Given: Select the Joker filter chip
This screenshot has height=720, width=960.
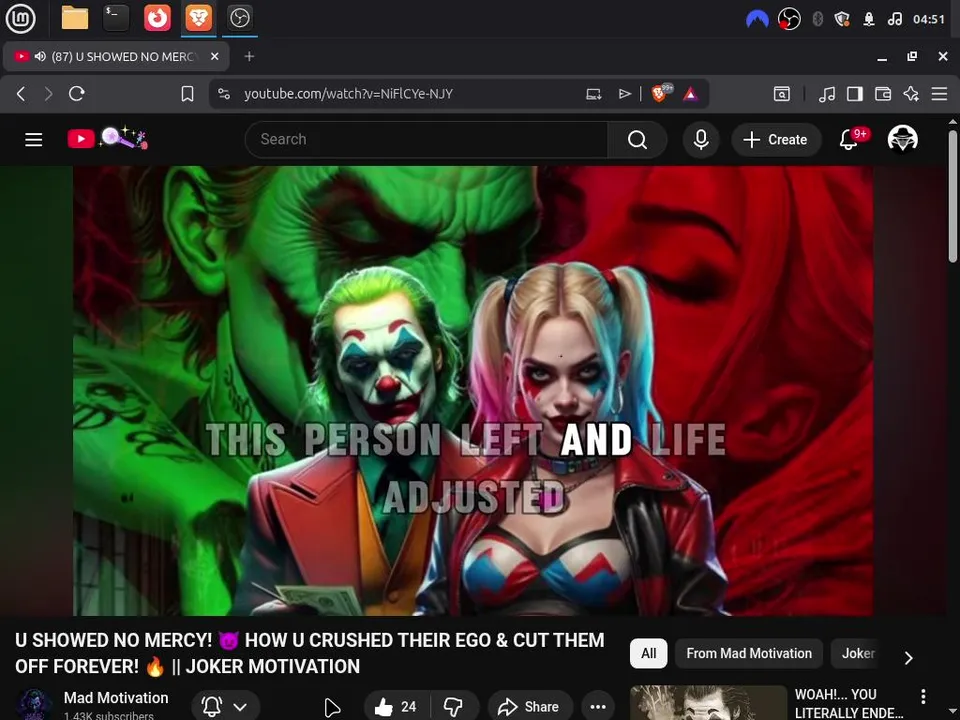Looking at the screenshot, I should click(x=857, y=653).
